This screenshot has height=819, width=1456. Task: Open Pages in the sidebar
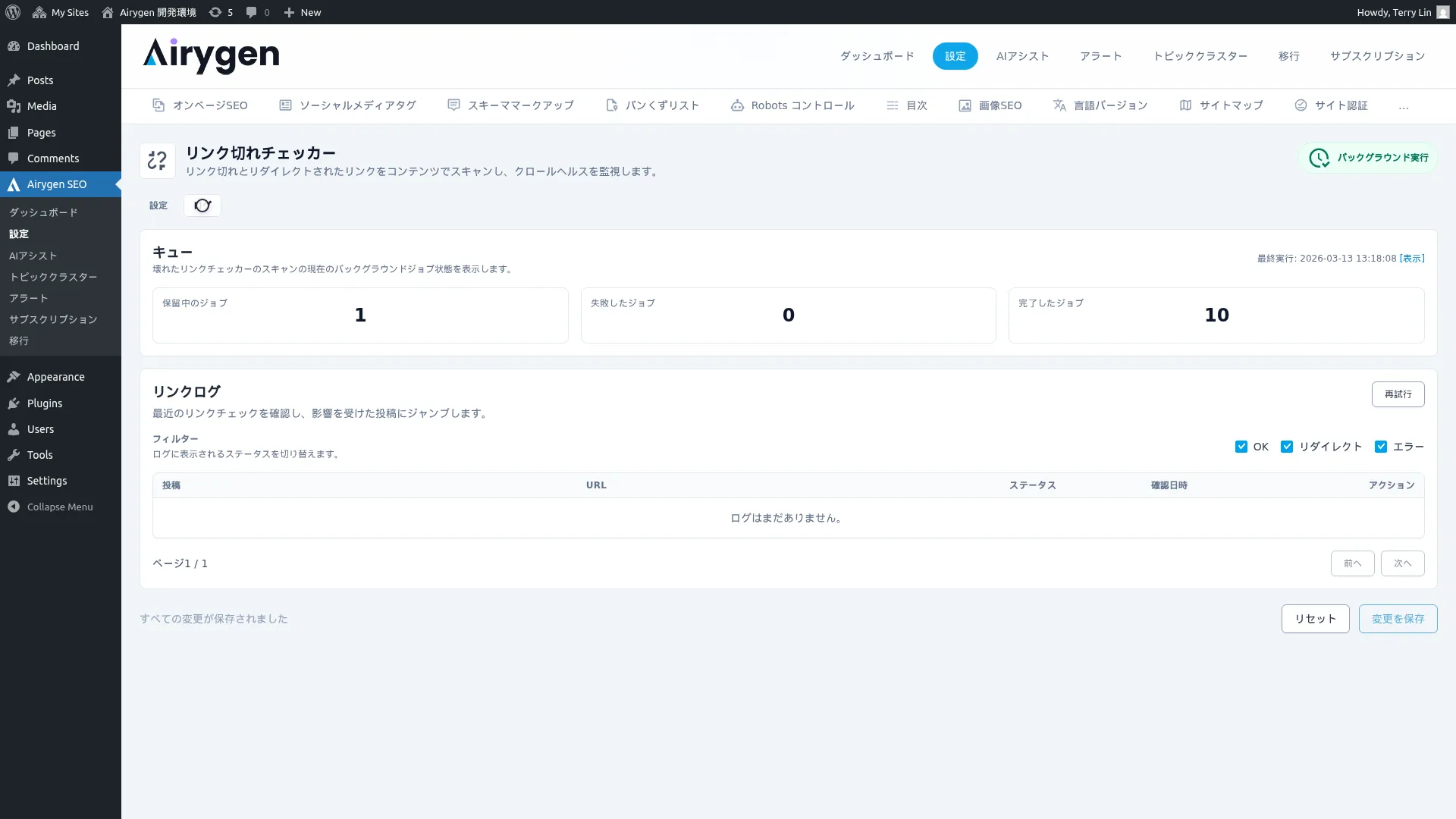coord(61,133)
